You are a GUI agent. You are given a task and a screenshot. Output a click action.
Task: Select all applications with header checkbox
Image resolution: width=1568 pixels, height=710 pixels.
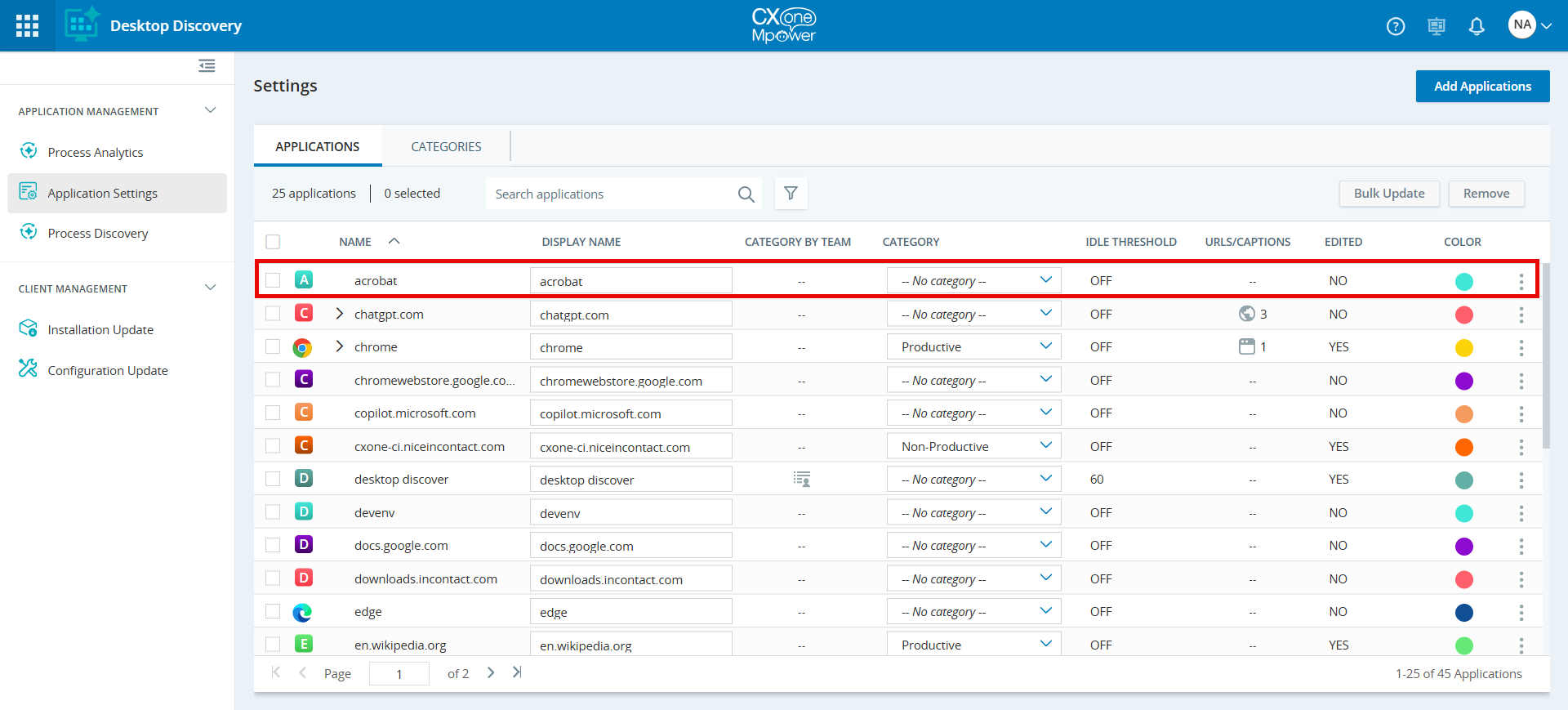(273, 242)
